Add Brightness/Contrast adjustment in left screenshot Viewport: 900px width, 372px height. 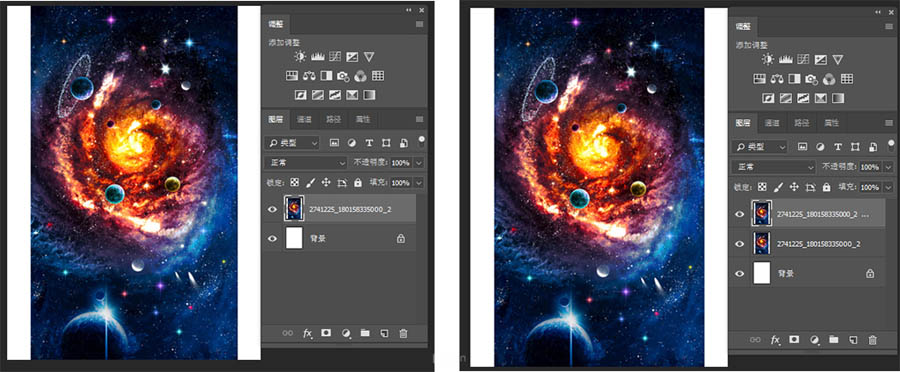point(300,56)
